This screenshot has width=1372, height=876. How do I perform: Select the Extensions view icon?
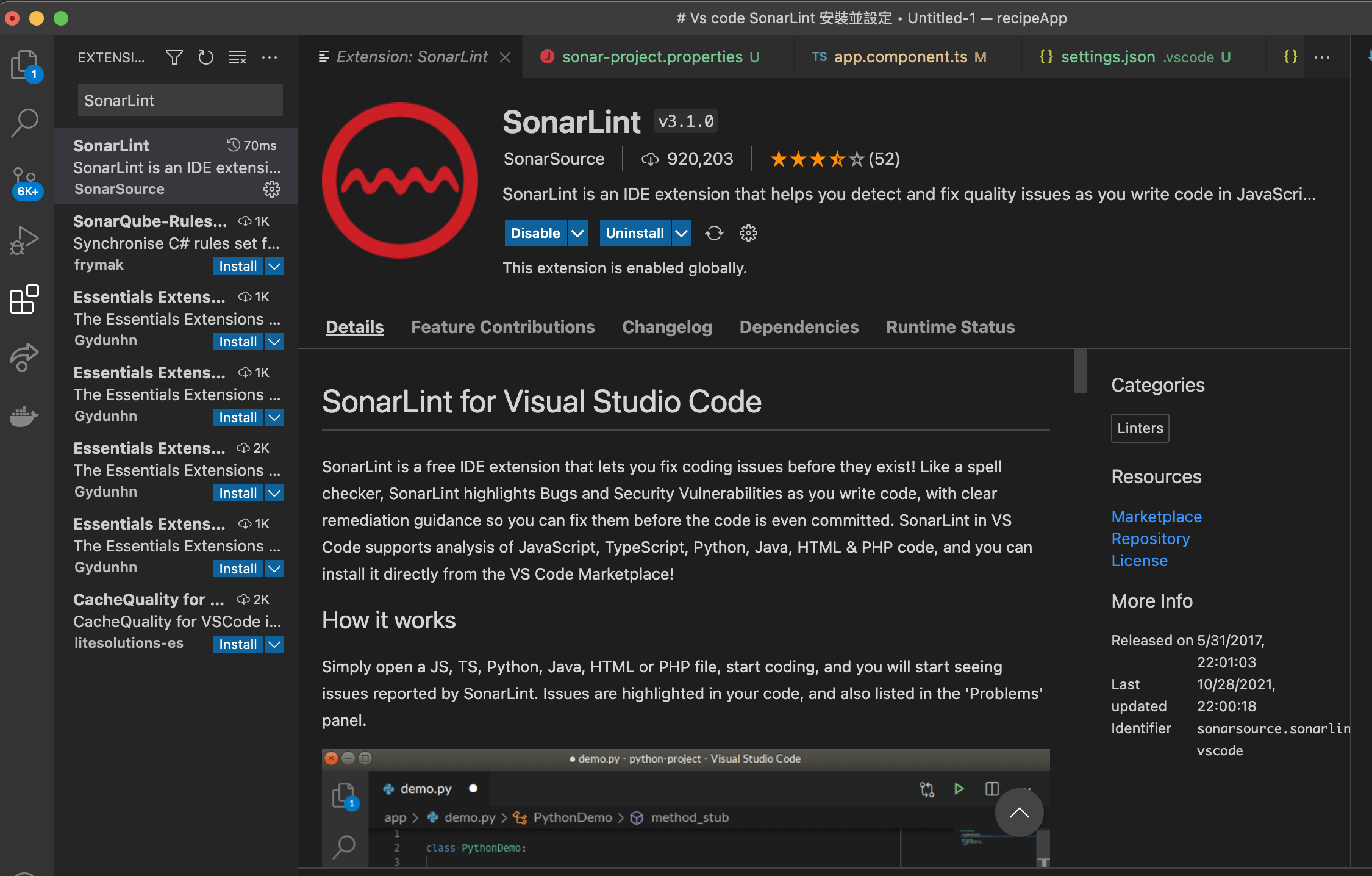pos(25,299)
